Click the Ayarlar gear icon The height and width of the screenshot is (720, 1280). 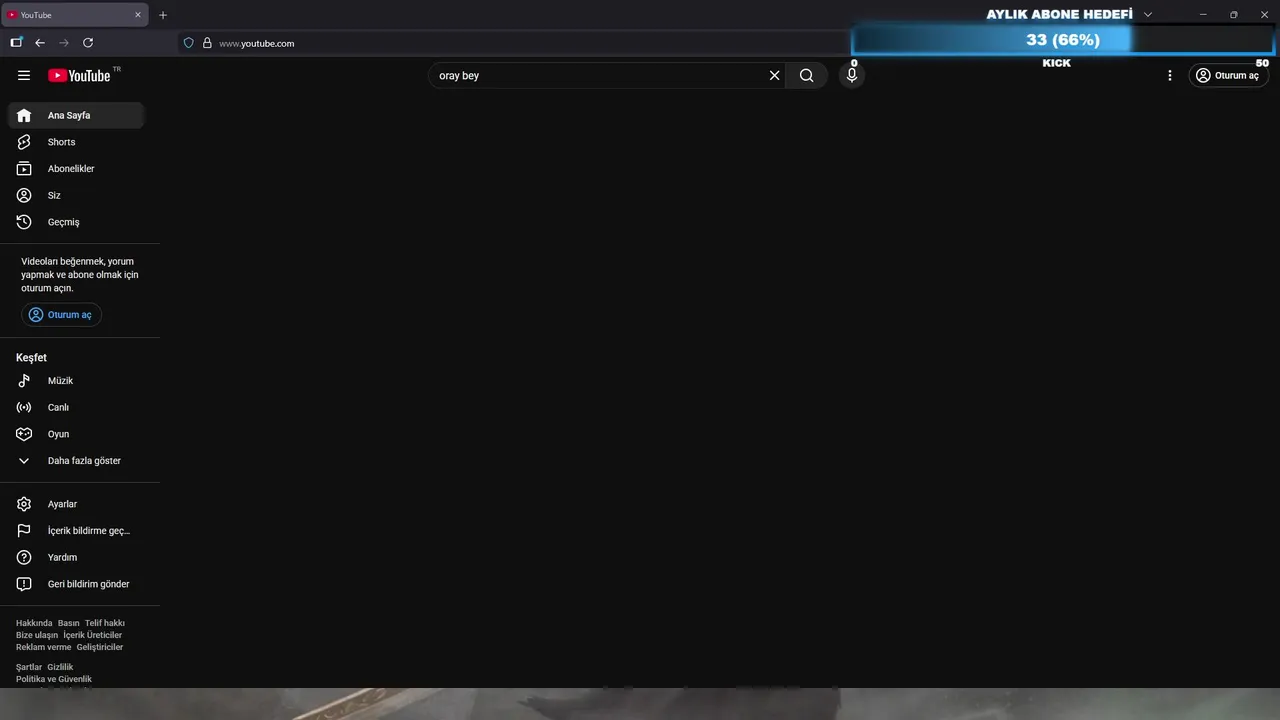(24, 504)
